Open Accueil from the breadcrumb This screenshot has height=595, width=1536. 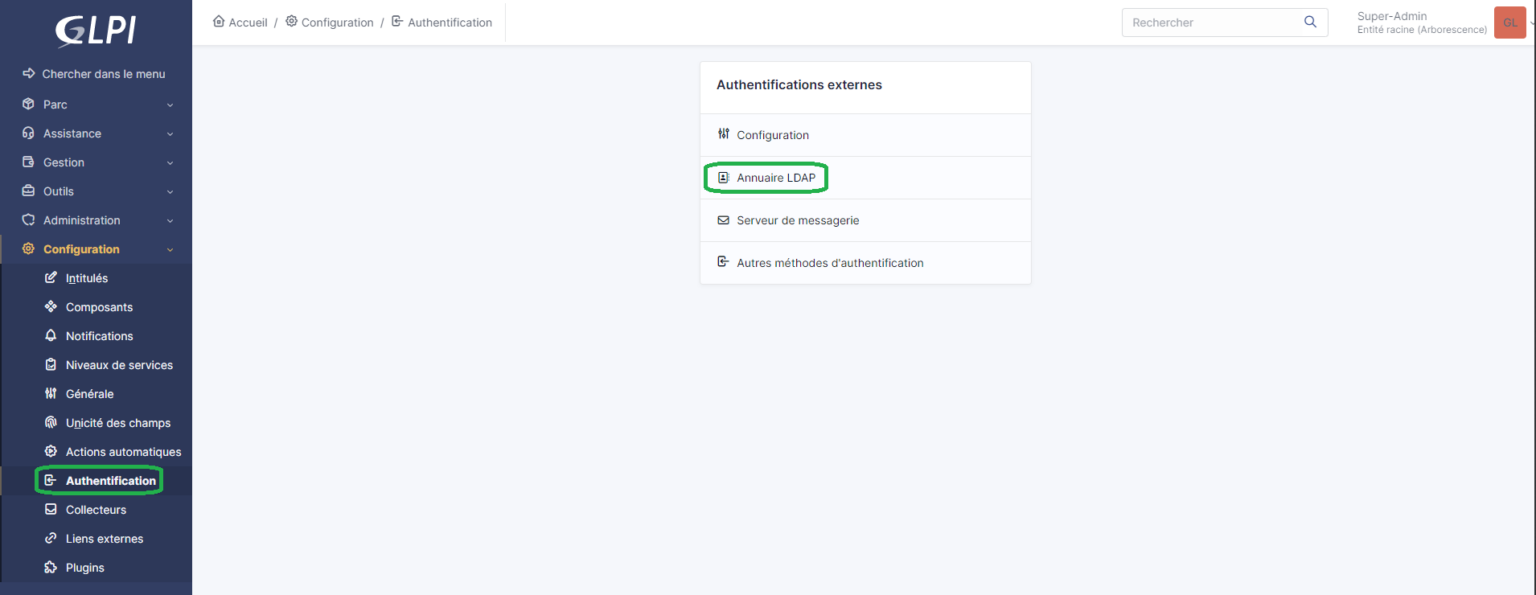tap(239, 21)
